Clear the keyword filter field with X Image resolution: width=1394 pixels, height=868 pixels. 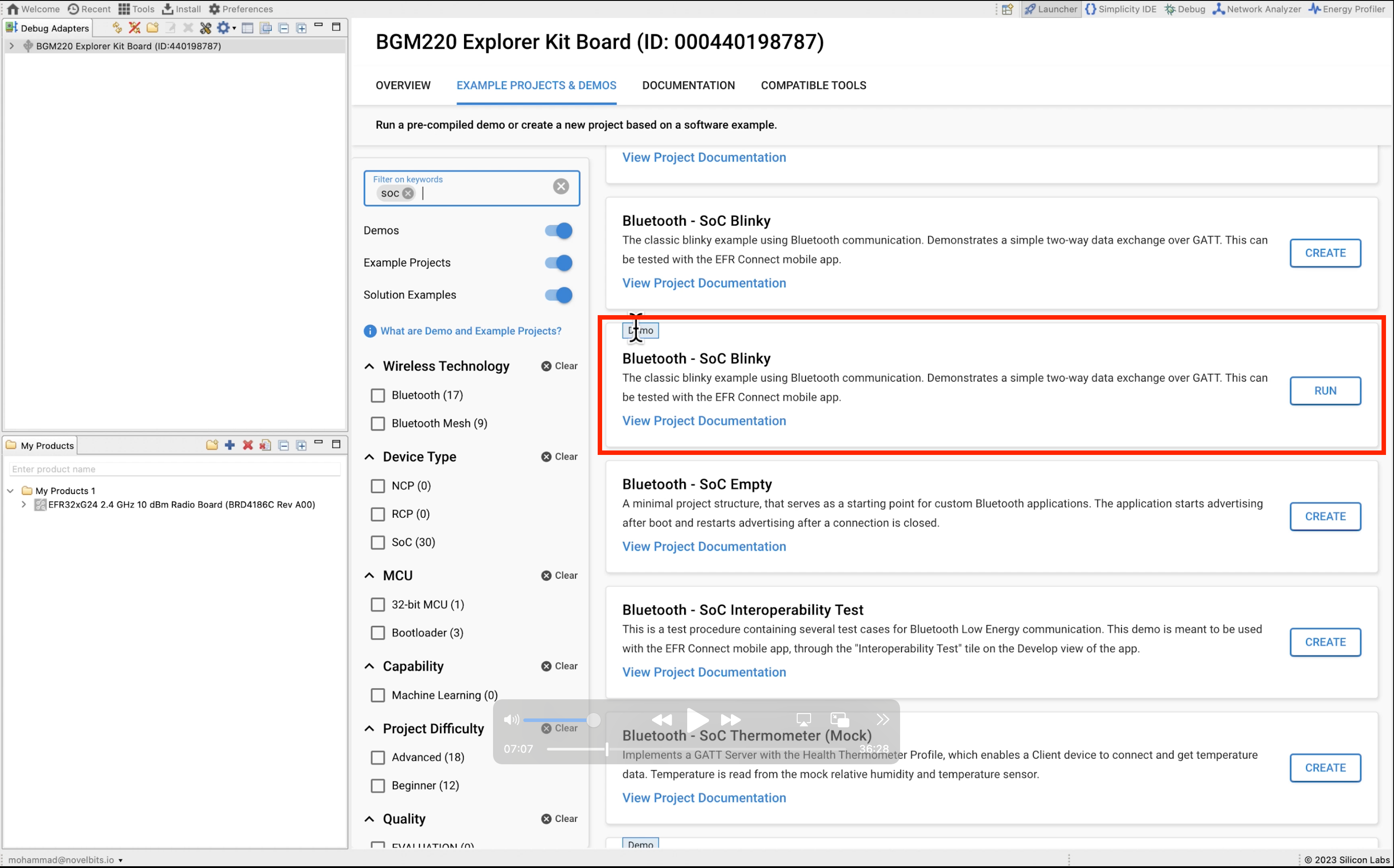[561, 186]
